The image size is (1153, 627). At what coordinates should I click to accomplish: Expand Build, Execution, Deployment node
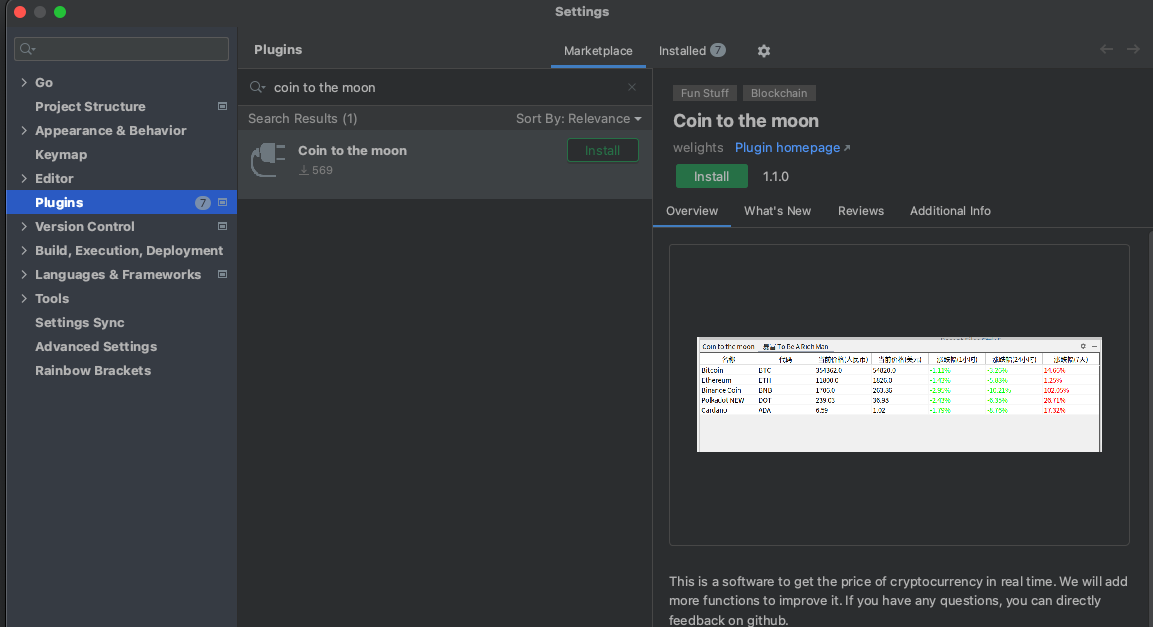(24, 251)
